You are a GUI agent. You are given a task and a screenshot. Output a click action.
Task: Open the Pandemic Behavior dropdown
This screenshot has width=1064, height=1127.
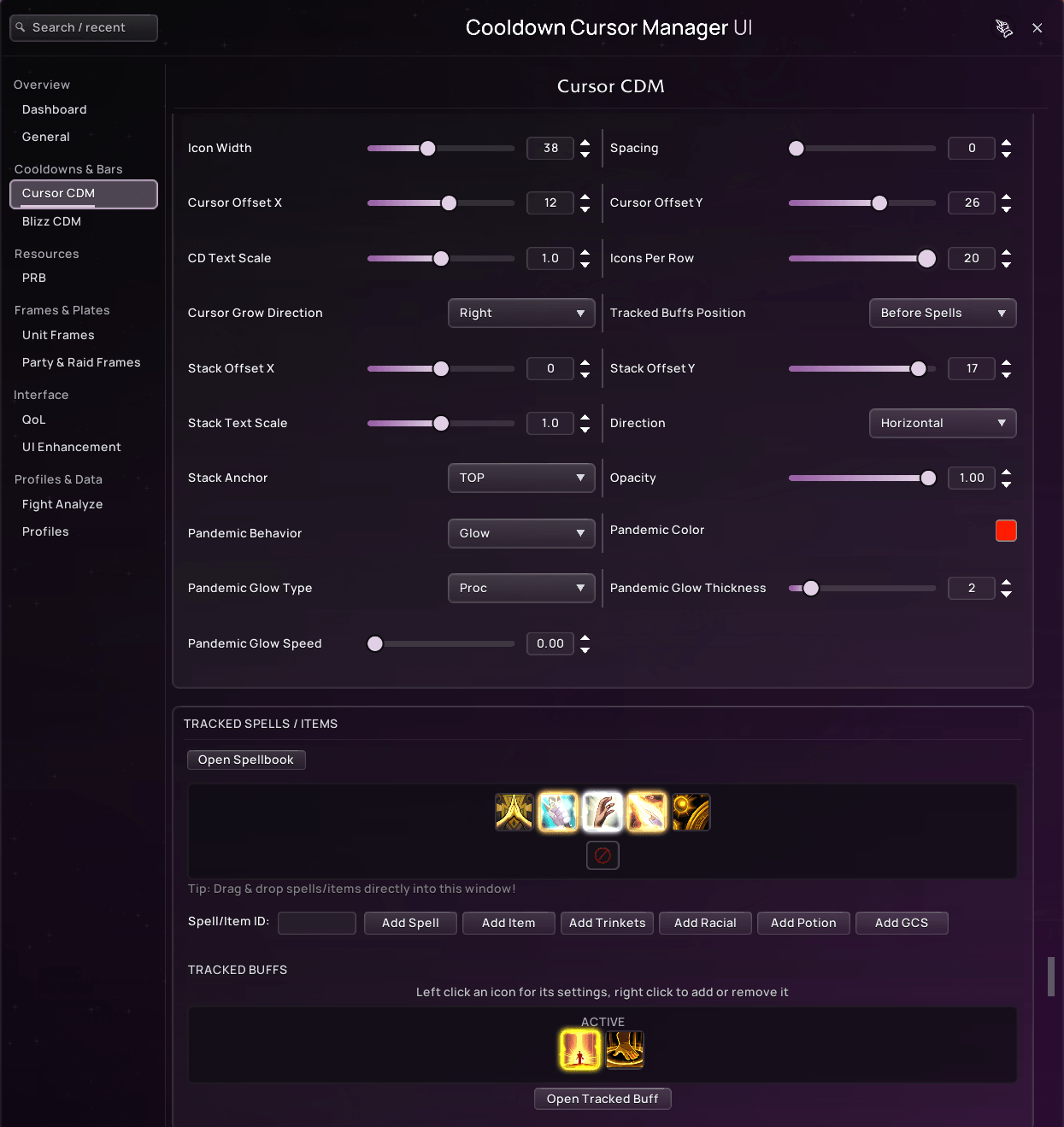coord(521,533)
